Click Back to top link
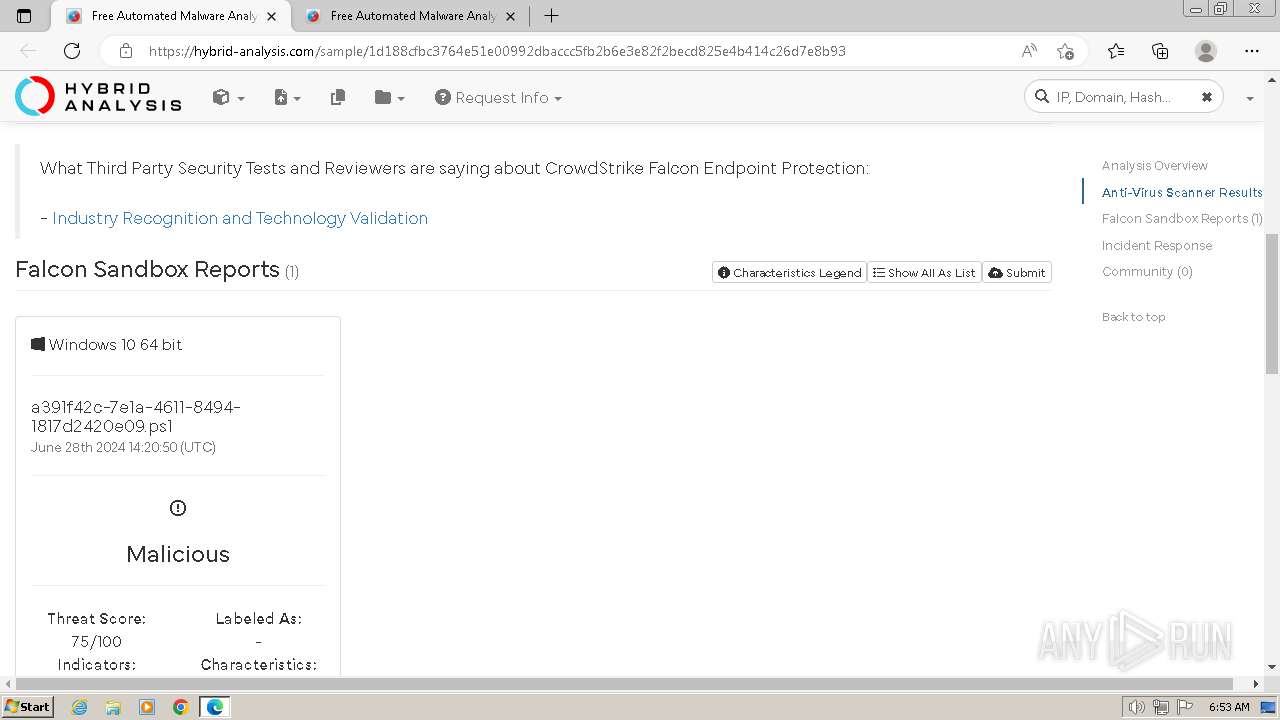This screenshot has height=720, width=1280. [1134, 317]
